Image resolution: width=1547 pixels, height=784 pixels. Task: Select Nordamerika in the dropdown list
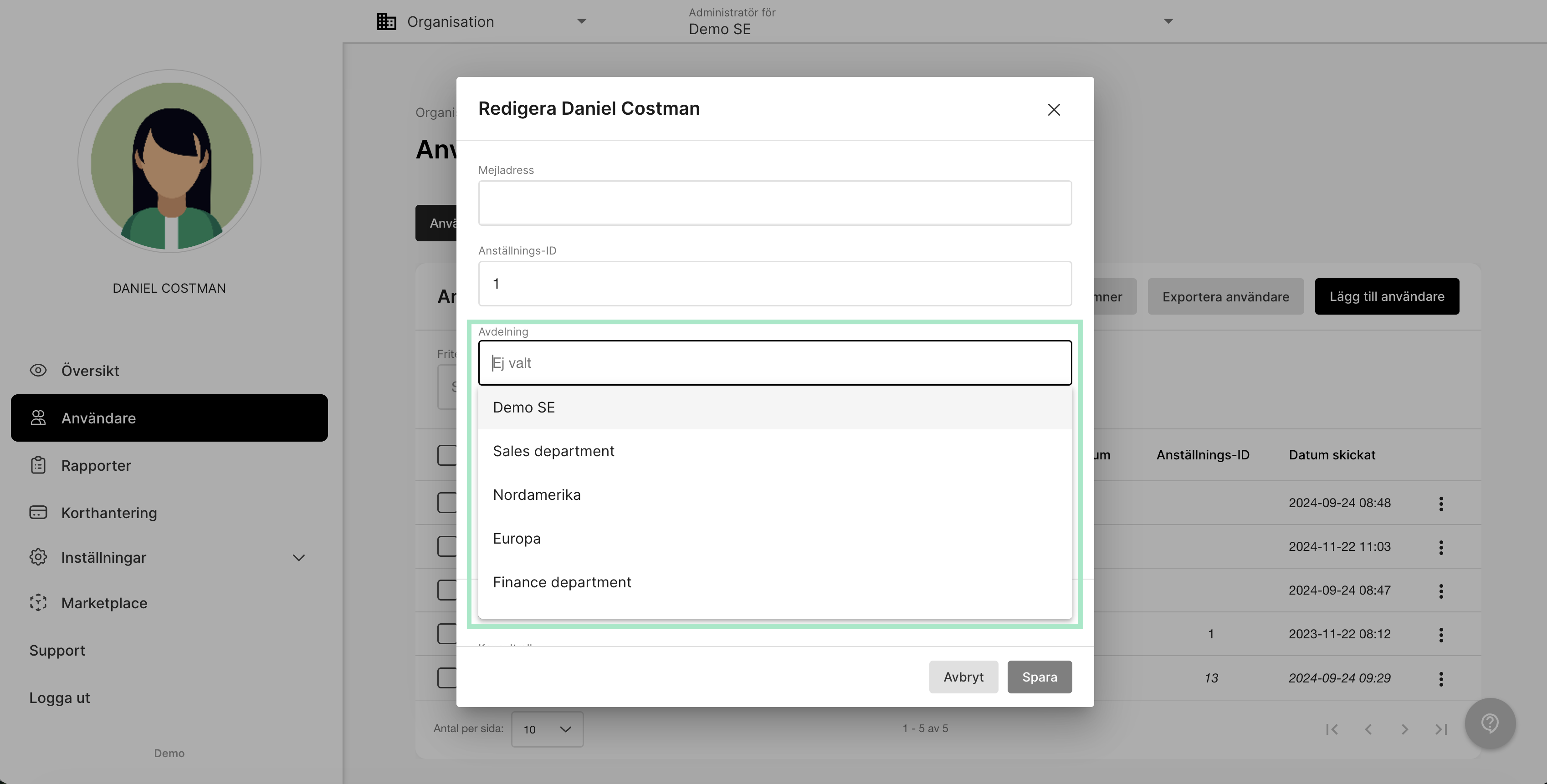pos(775,495)
